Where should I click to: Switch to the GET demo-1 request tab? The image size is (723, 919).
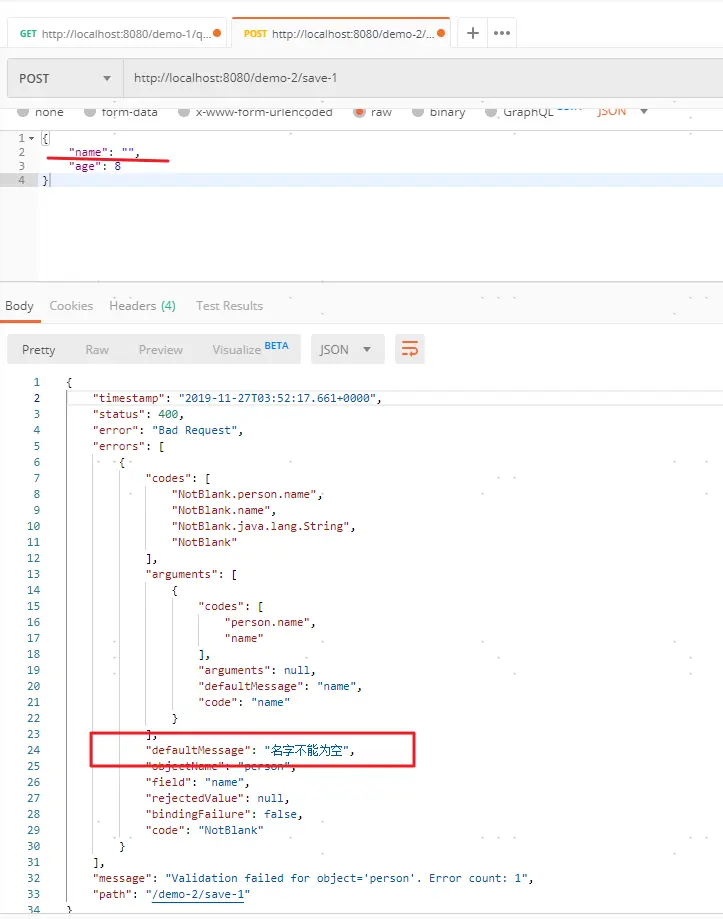click(x=116, y=33)
